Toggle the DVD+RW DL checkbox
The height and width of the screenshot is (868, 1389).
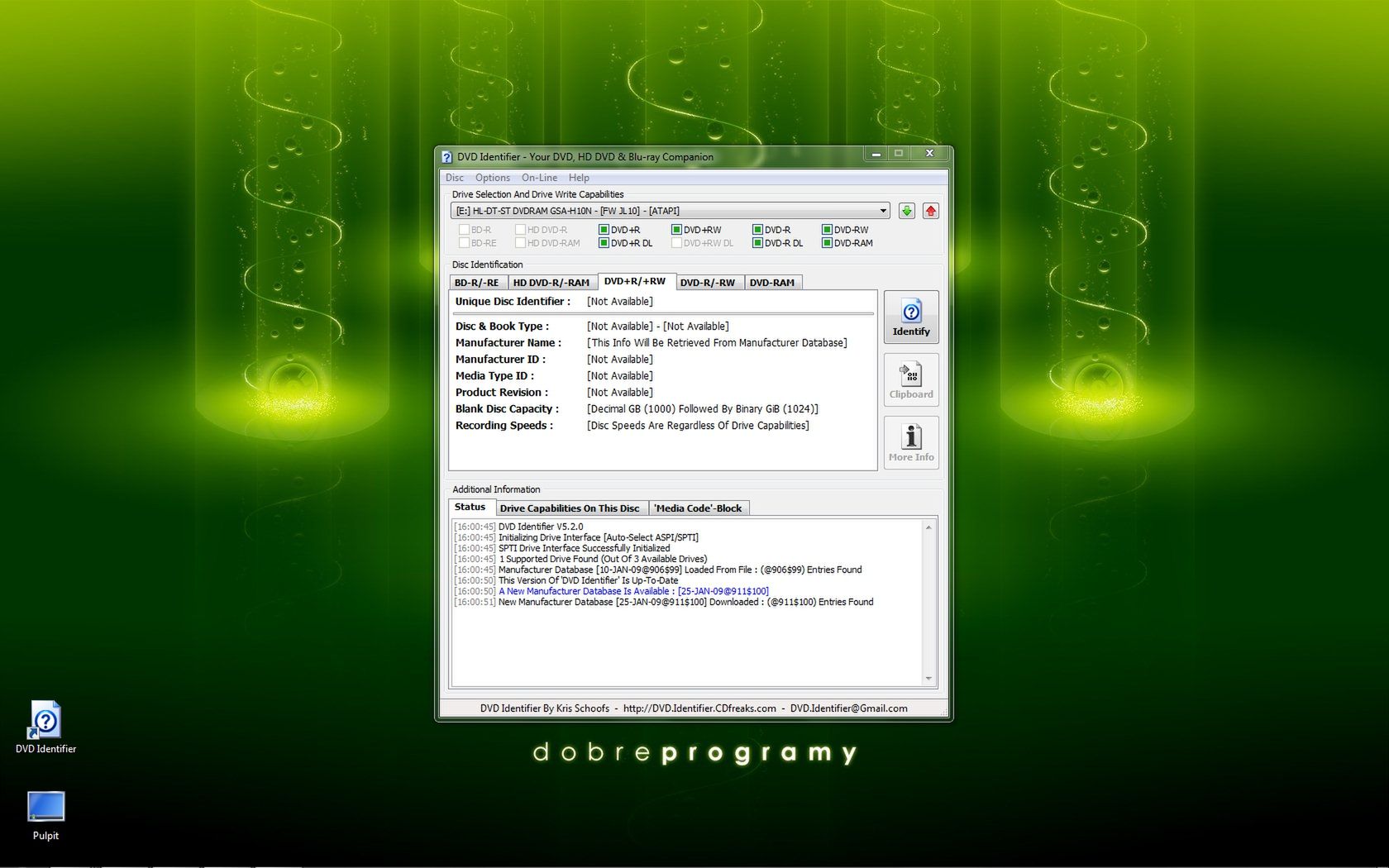click(x=676, y=243)
